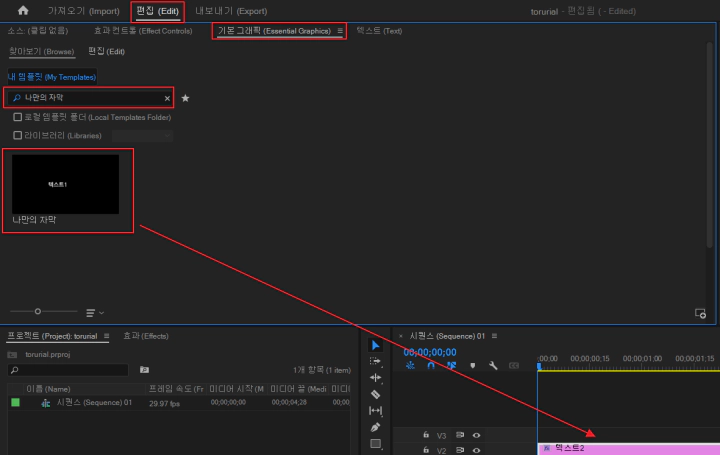Toggle lock on track V2
Image resolution: width=720 pixels, height=455 pixels.
click(426, 450)
